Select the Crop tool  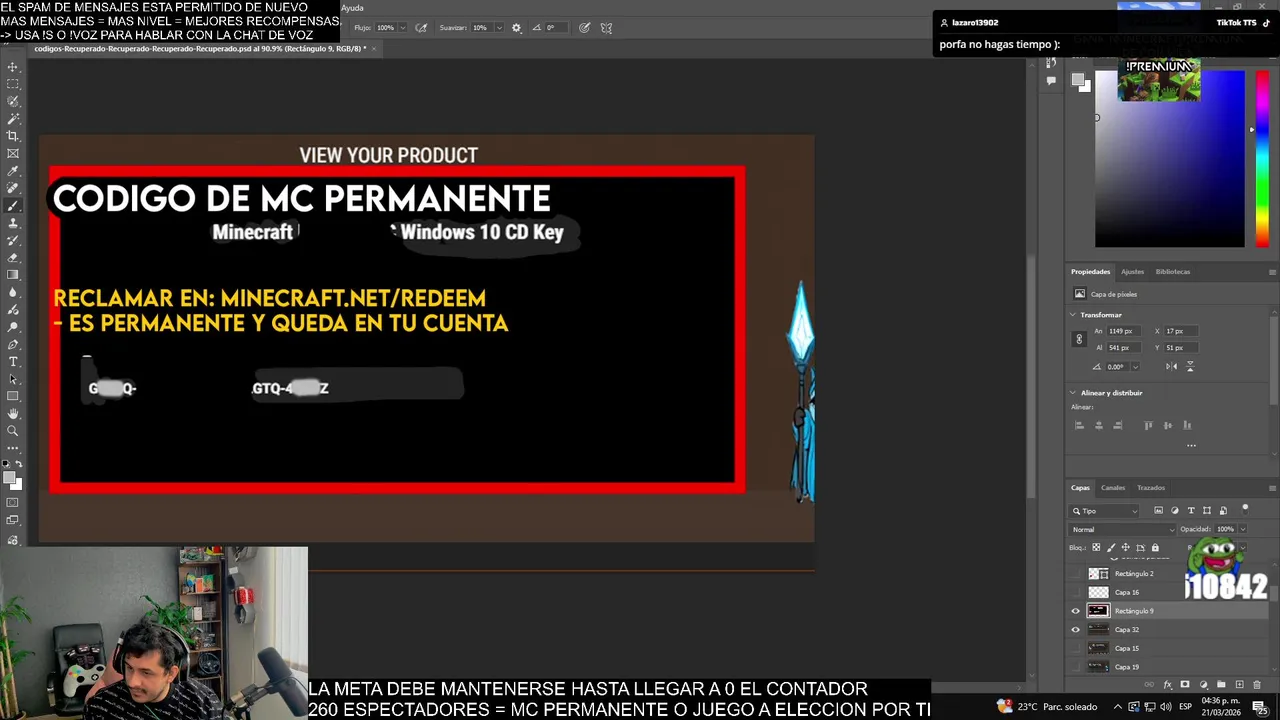point(13,136)
